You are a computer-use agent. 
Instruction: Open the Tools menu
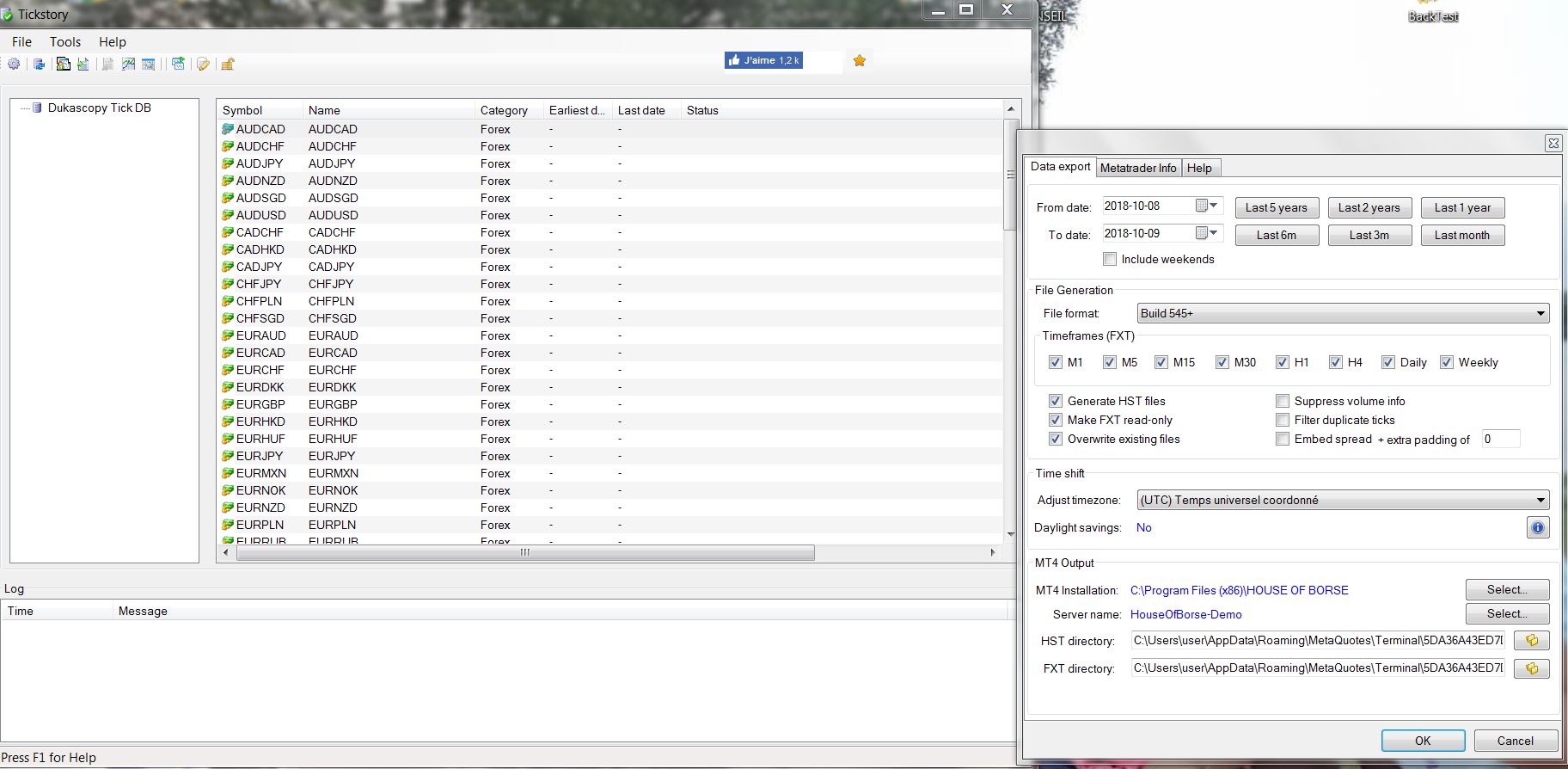pyautogui.click(x=65, y=41)
